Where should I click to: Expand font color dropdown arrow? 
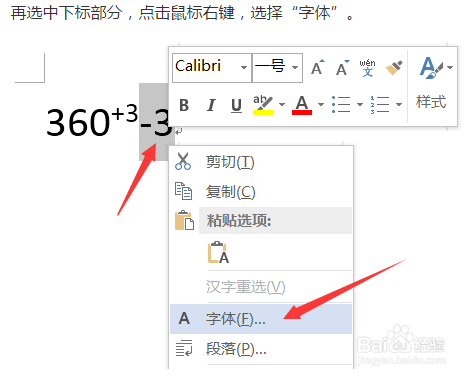321,105
